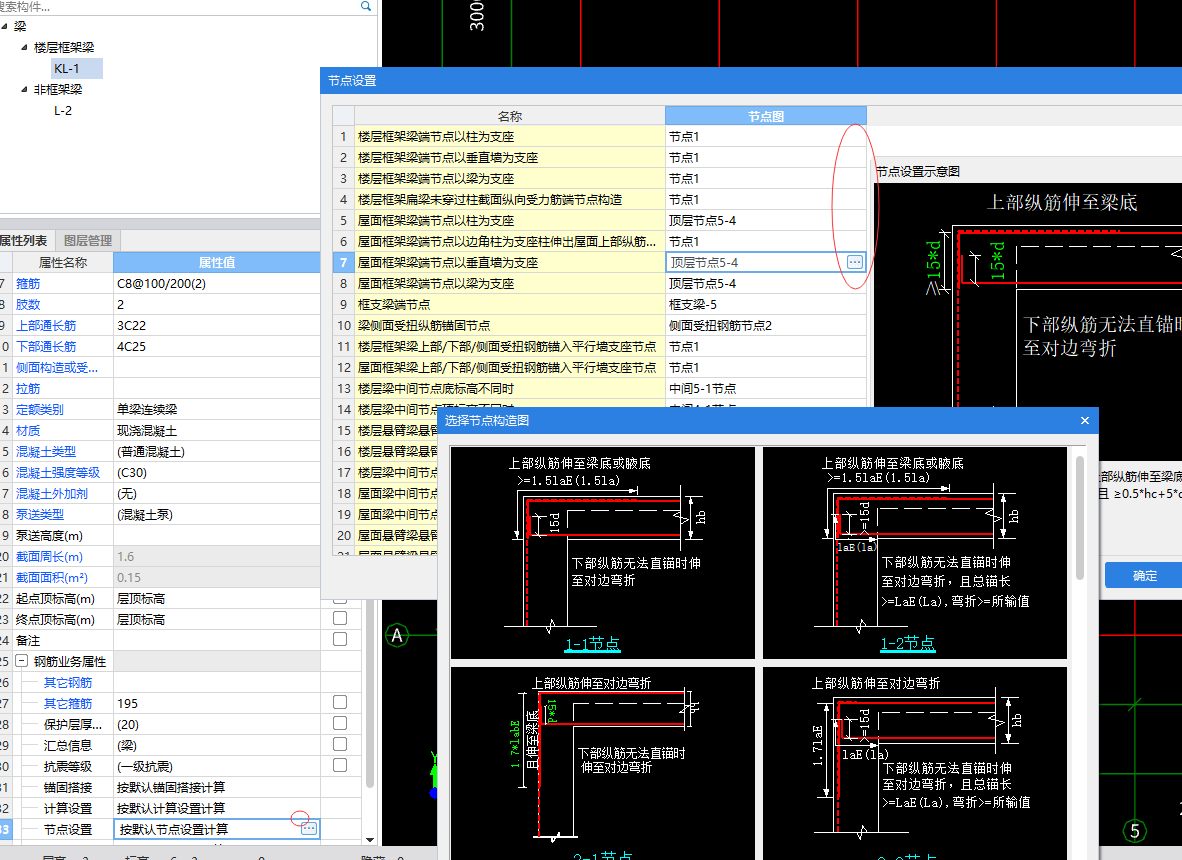The image size is (1182, 860).
Task: Collapse the 楼层框架梁 tree node
Action: (x=22, y=47)
